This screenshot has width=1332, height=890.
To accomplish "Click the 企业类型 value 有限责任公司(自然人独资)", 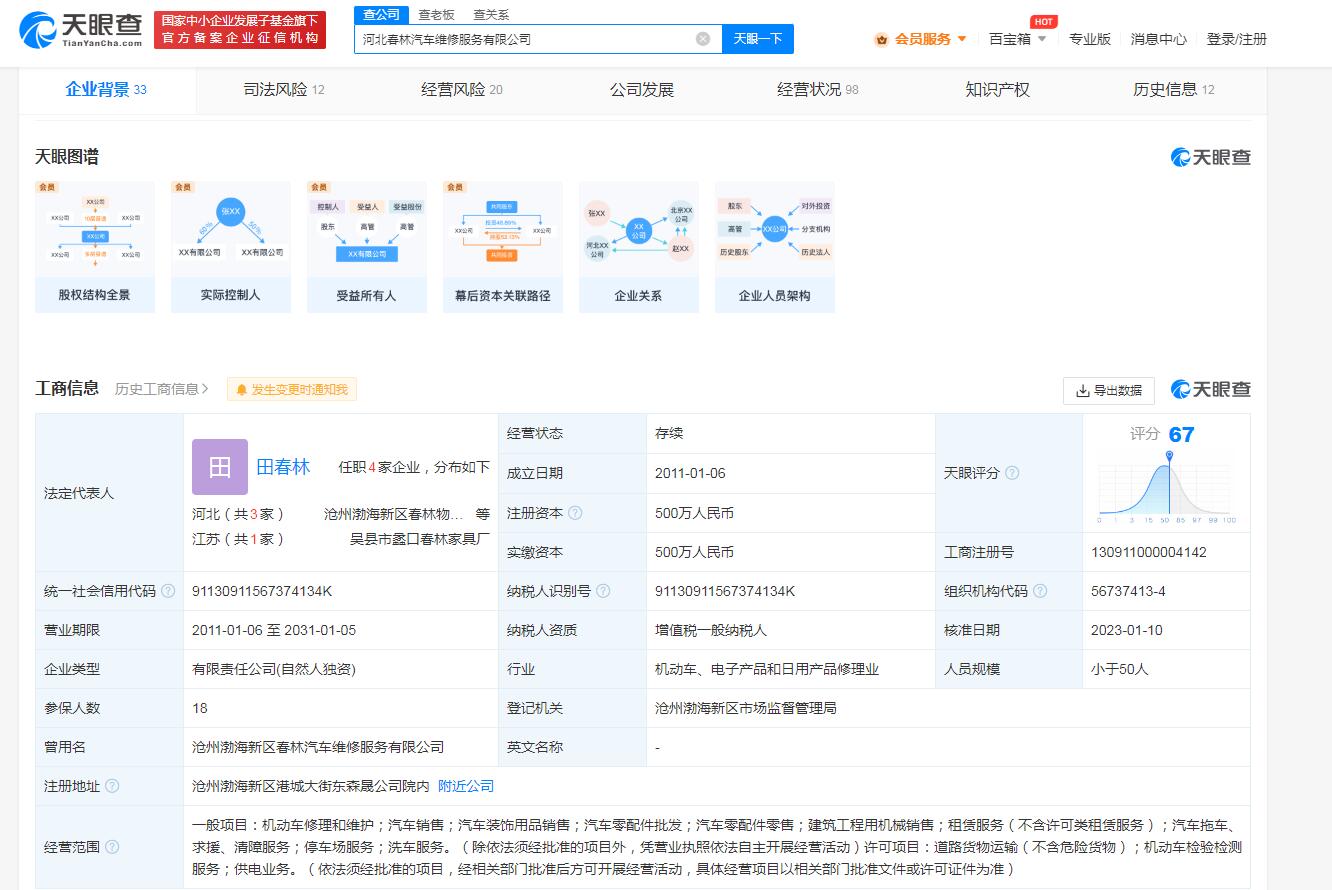I will click(x=274, y=669).
